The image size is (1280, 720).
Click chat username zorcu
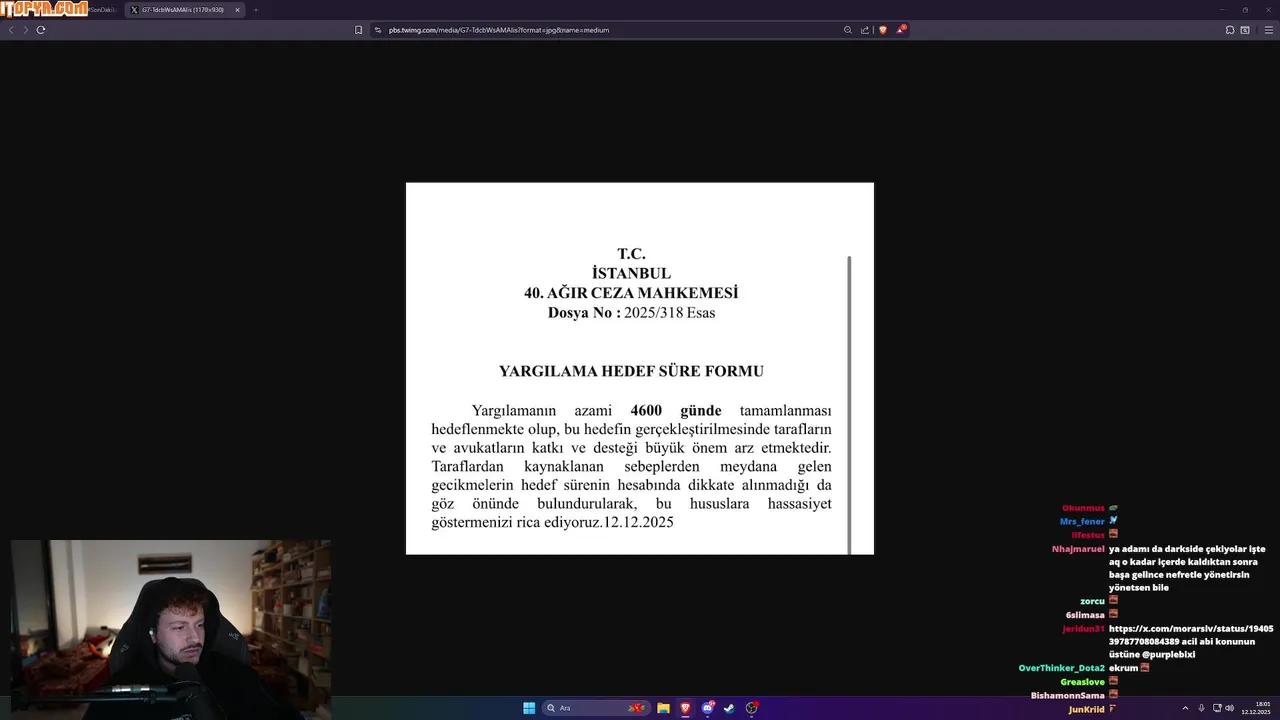pos(1092,601)
